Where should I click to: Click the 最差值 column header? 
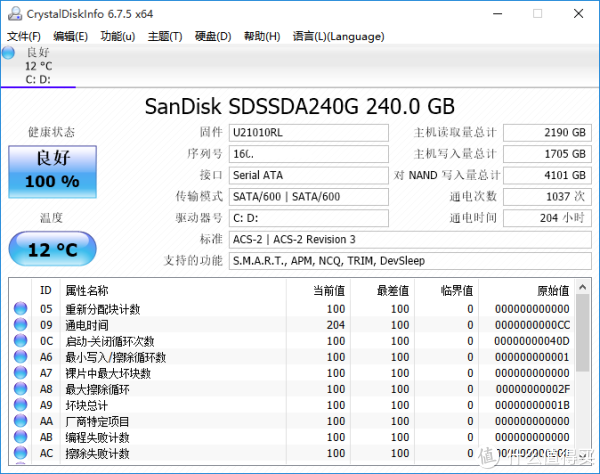coord(383,290)
